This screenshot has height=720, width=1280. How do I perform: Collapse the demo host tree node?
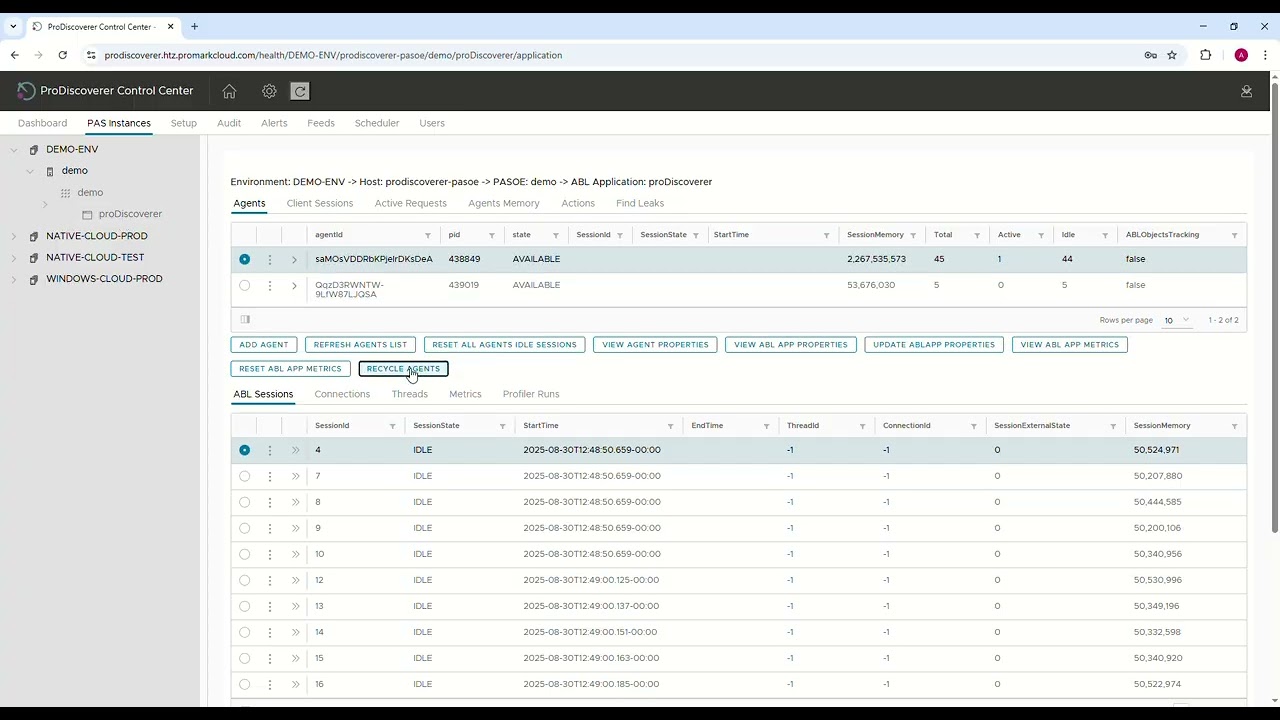30,171
